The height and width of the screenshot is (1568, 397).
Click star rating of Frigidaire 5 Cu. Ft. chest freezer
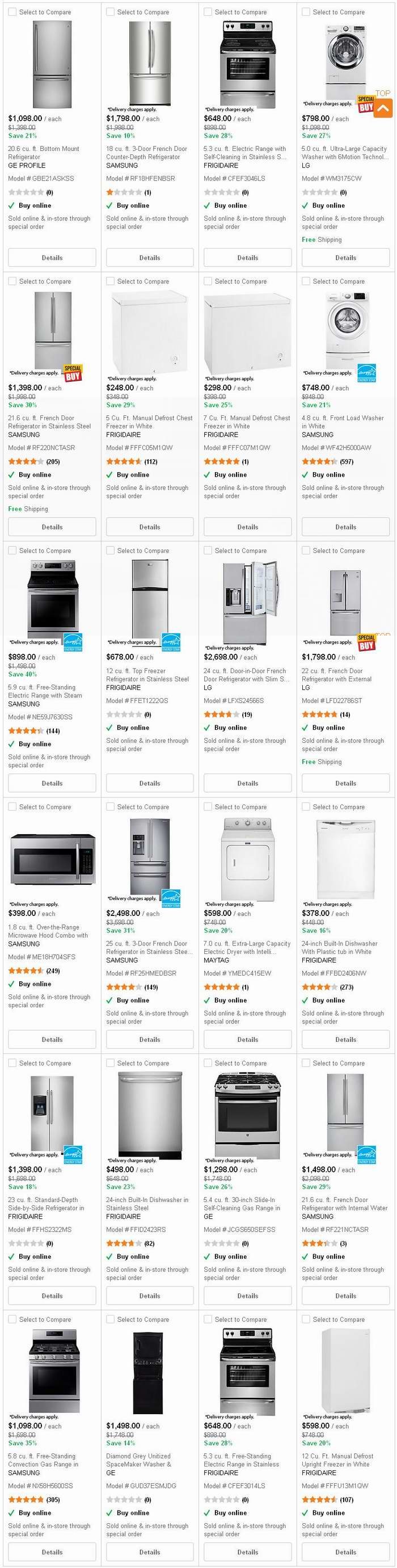(x=124, y=461)
